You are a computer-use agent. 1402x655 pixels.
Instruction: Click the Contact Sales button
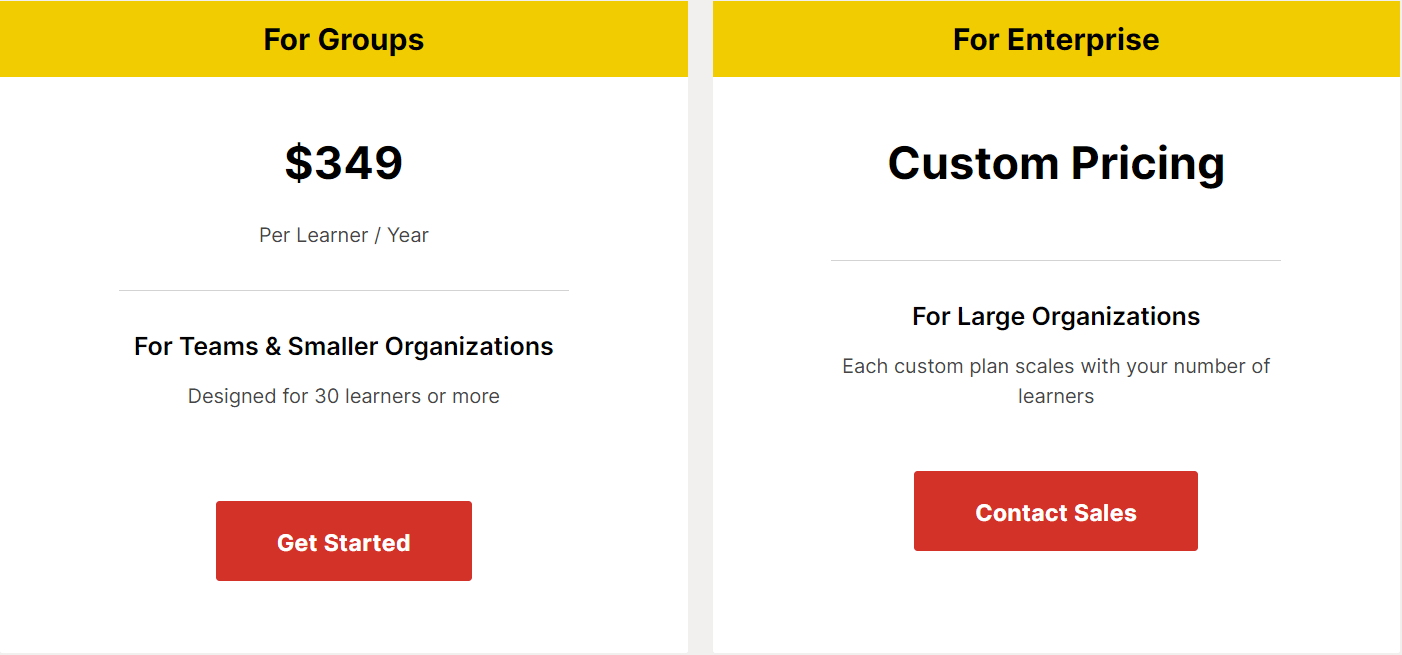pos(1055,511)
